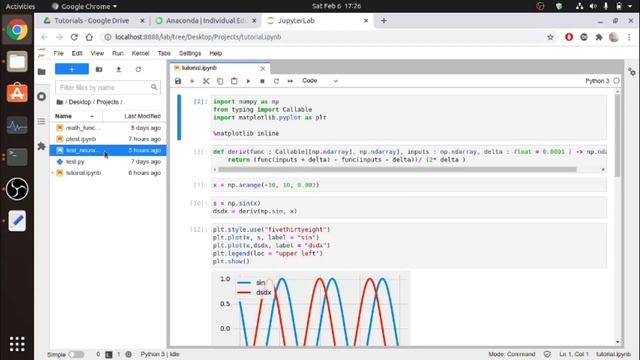The image size is (640, 360).
Task: Open the Kernel menu
Action: pos(140,53)
